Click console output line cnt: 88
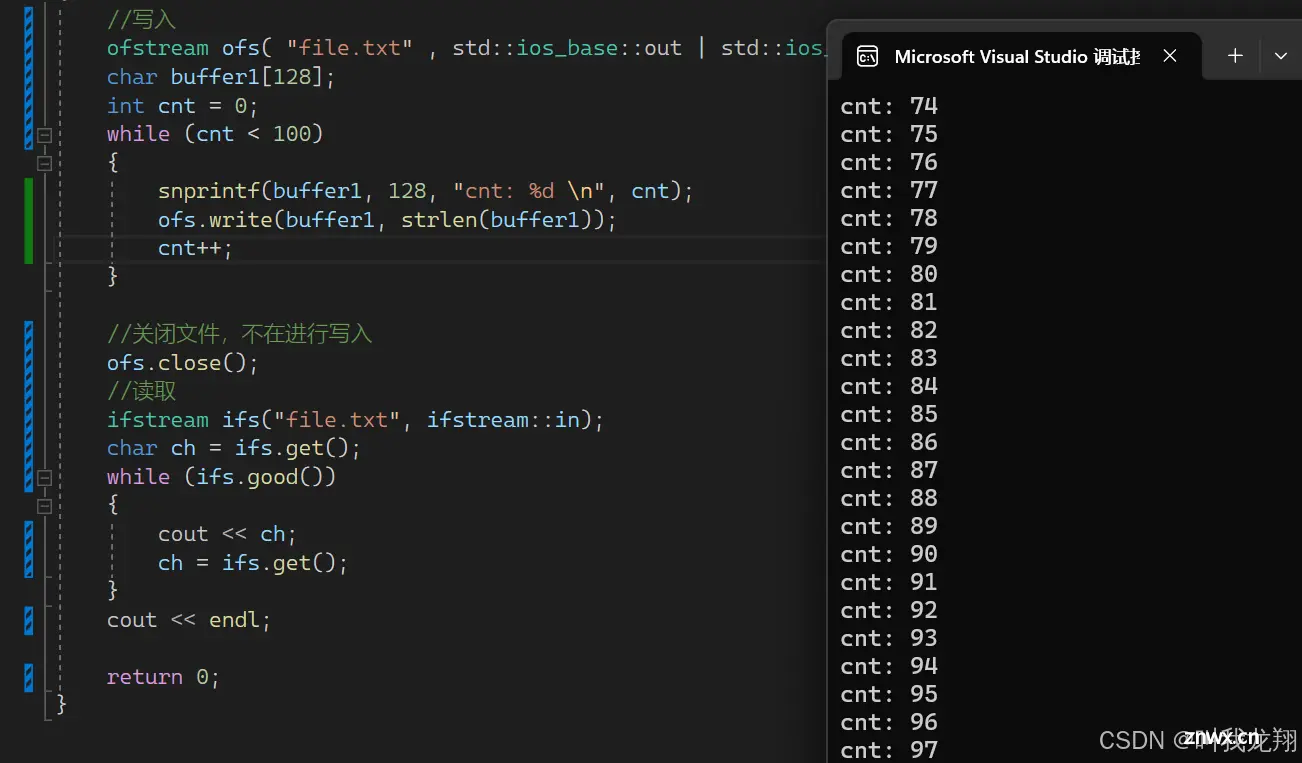Image resolution: width=1302 pixels, height=763 pixels. 889,498
